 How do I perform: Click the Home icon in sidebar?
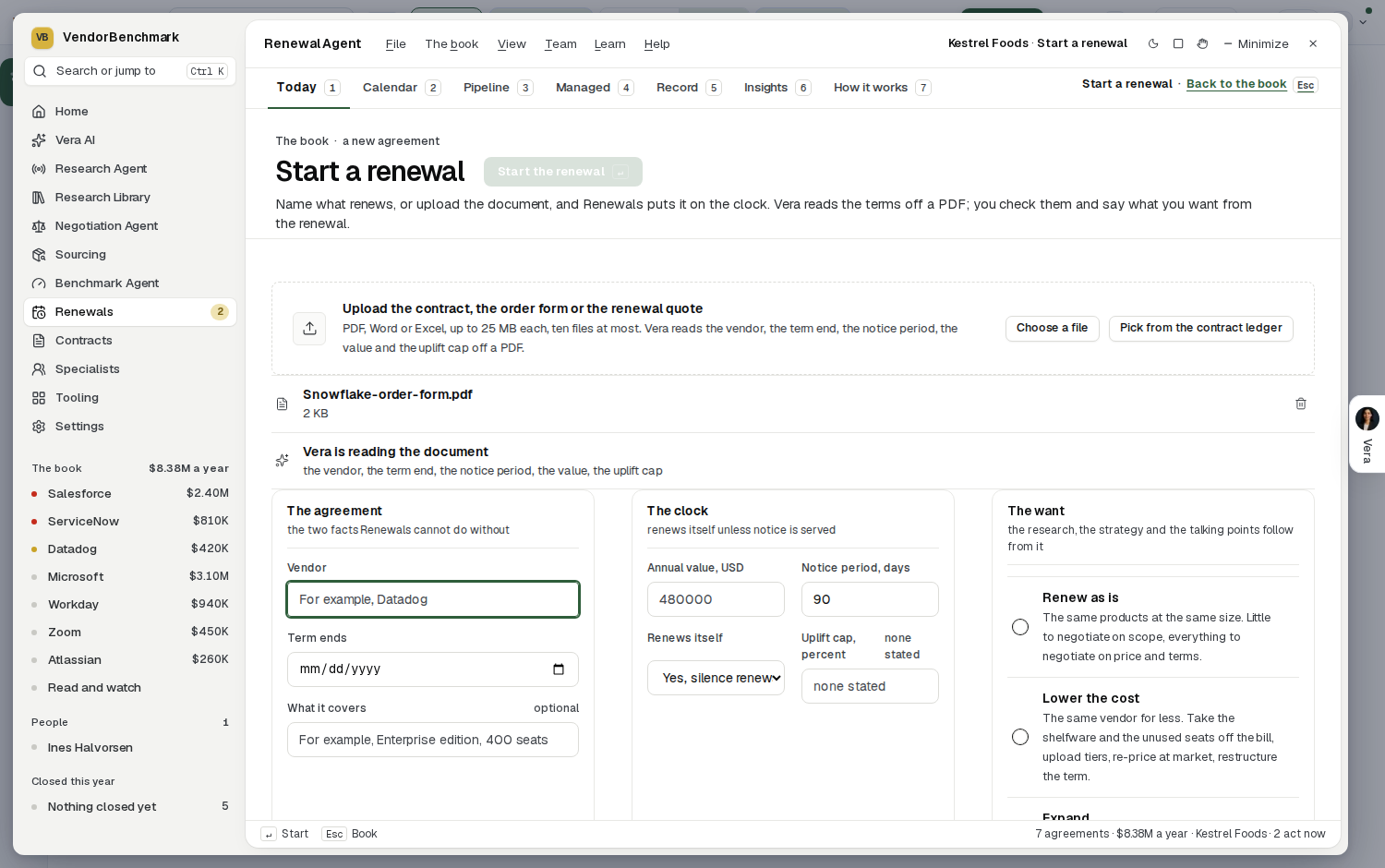(x=39, y=112)
